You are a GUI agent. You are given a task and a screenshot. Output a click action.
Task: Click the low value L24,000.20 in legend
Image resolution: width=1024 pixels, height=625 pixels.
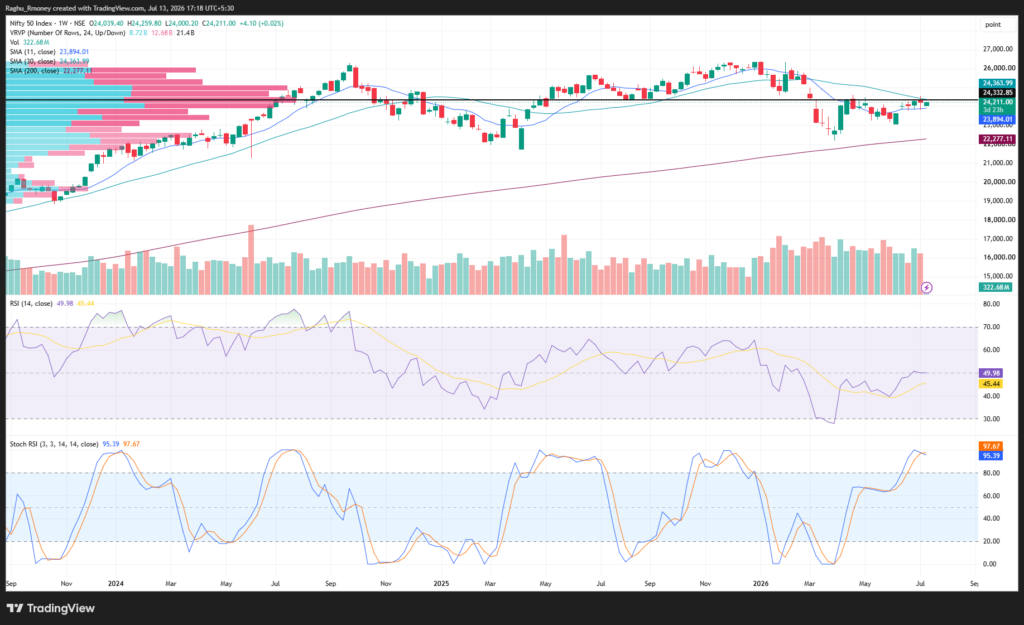181,23
